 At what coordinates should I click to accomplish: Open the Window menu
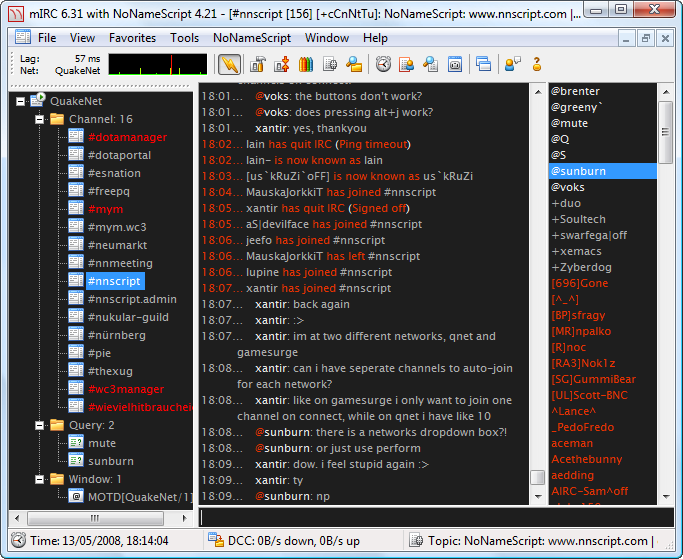pos(327,38)
